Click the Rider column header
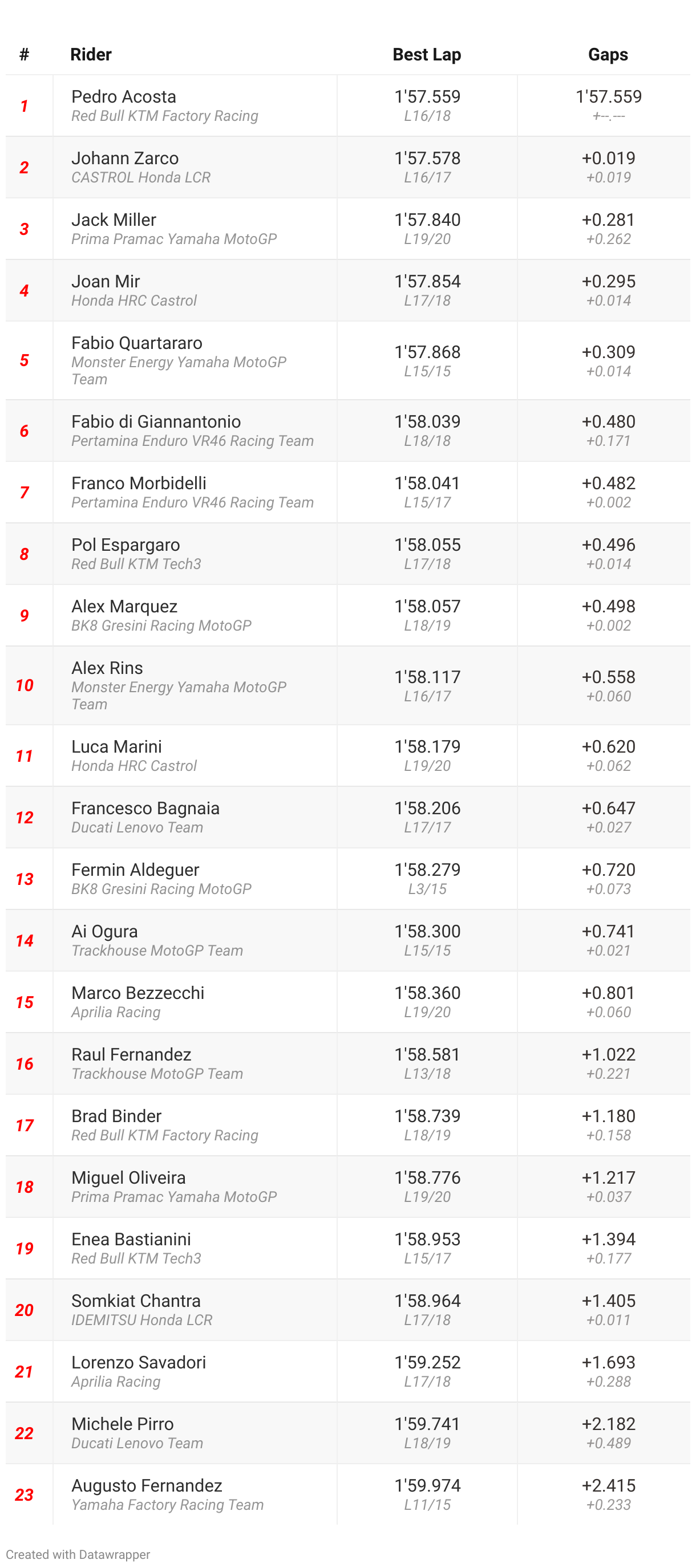This screenshot has width=696, height=1568. pyautogui.click(x=91, y=55)
